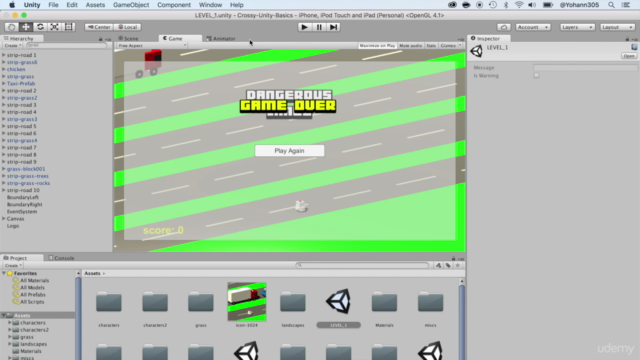Open macOS Spotlight search
640x360 pixels.
[x=611, y=5]
